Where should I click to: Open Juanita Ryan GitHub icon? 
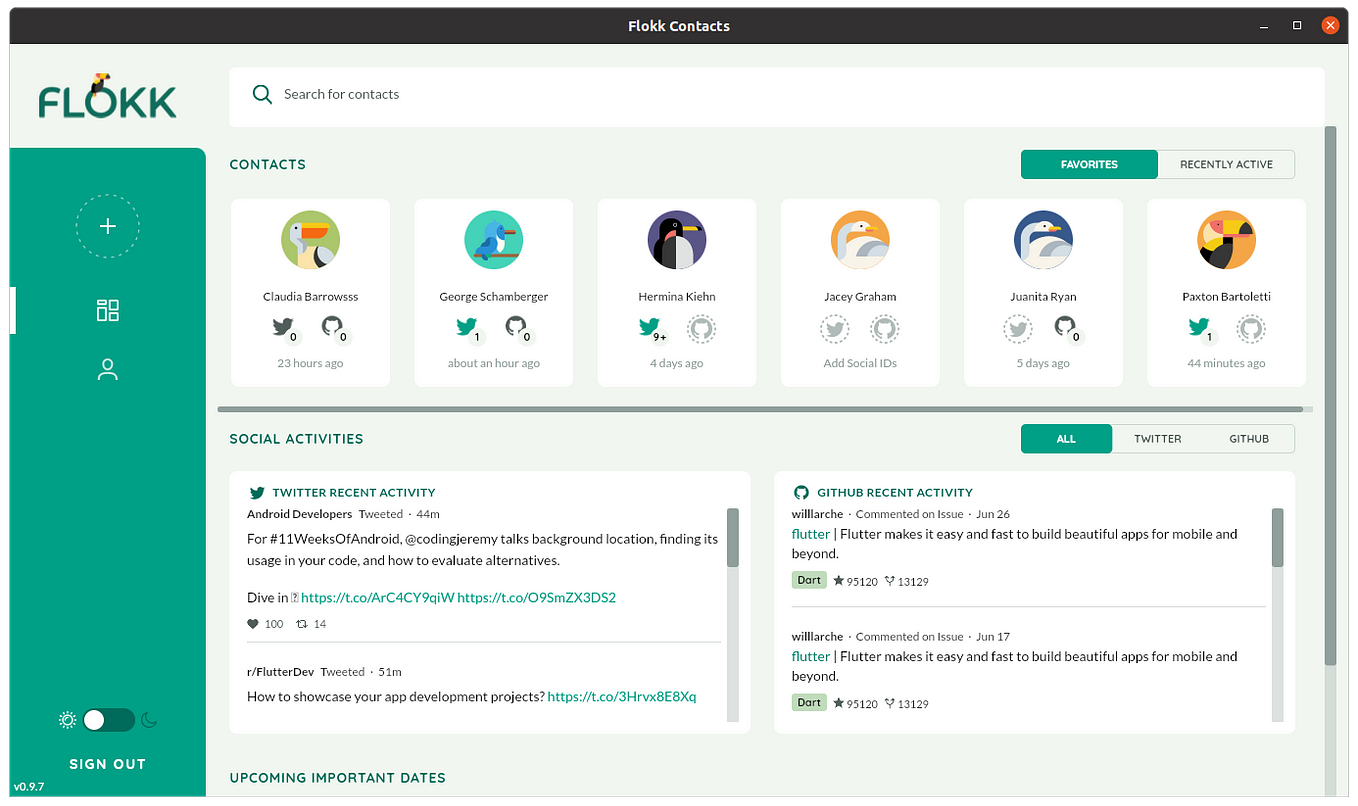tap(1067, 327)
